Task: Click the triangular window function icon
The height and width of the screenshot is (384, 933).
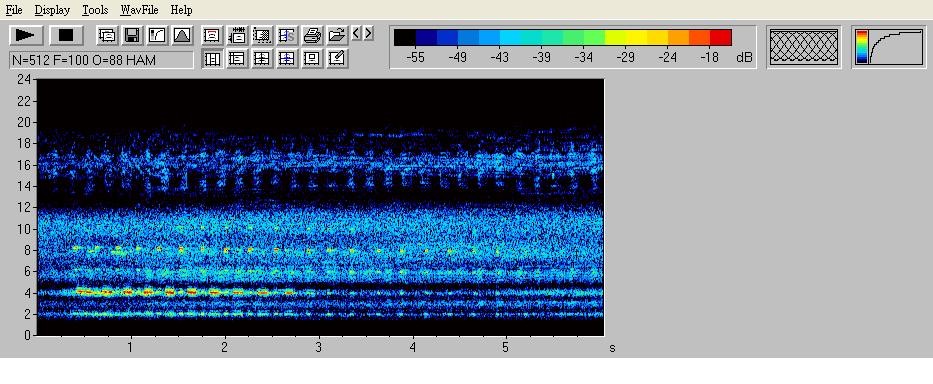Action: (182, 35)
